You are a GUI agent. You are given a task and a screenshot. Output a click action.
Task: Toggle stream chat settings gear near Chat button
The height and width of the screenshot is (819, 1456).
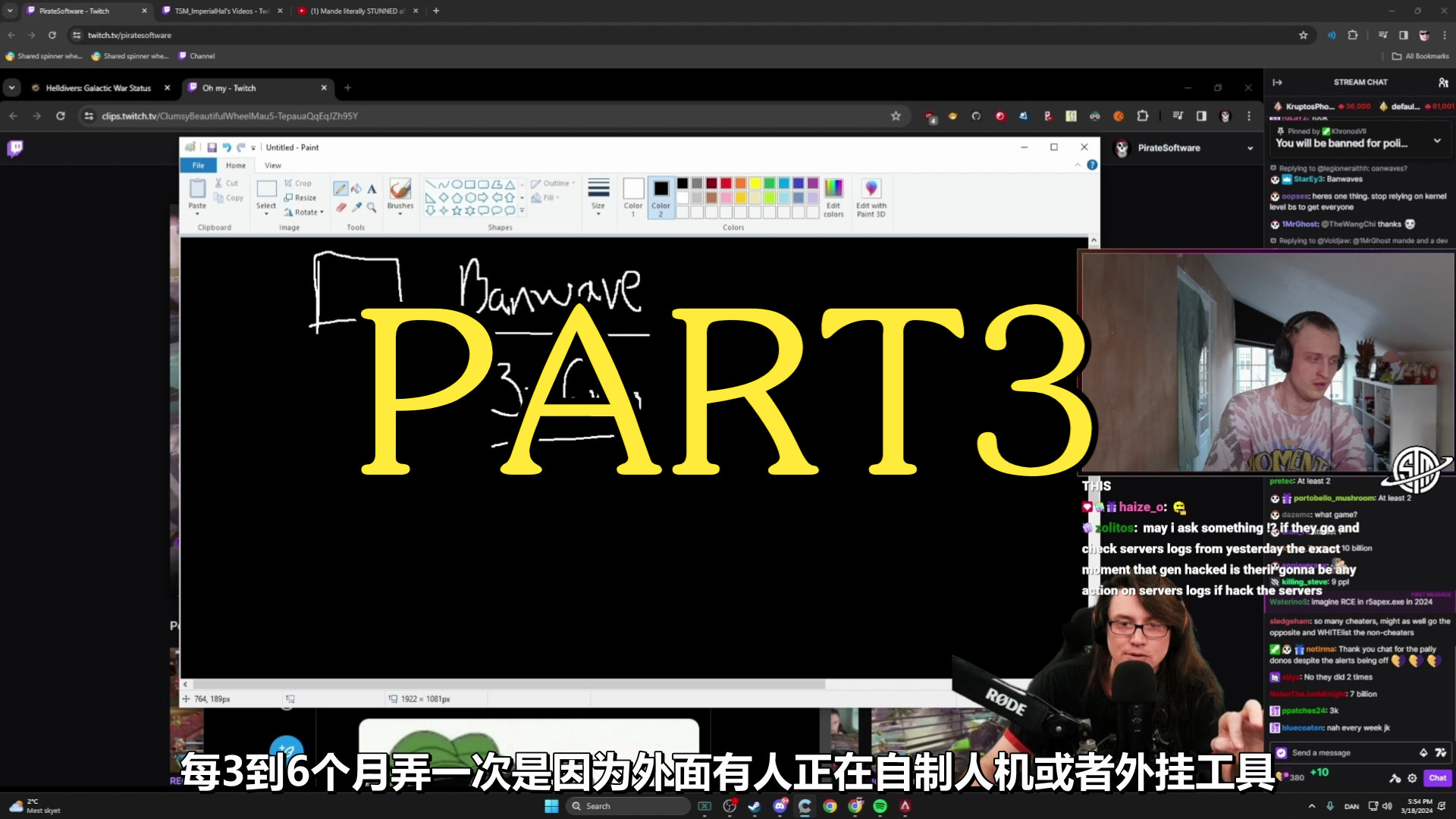point(1412,778)
